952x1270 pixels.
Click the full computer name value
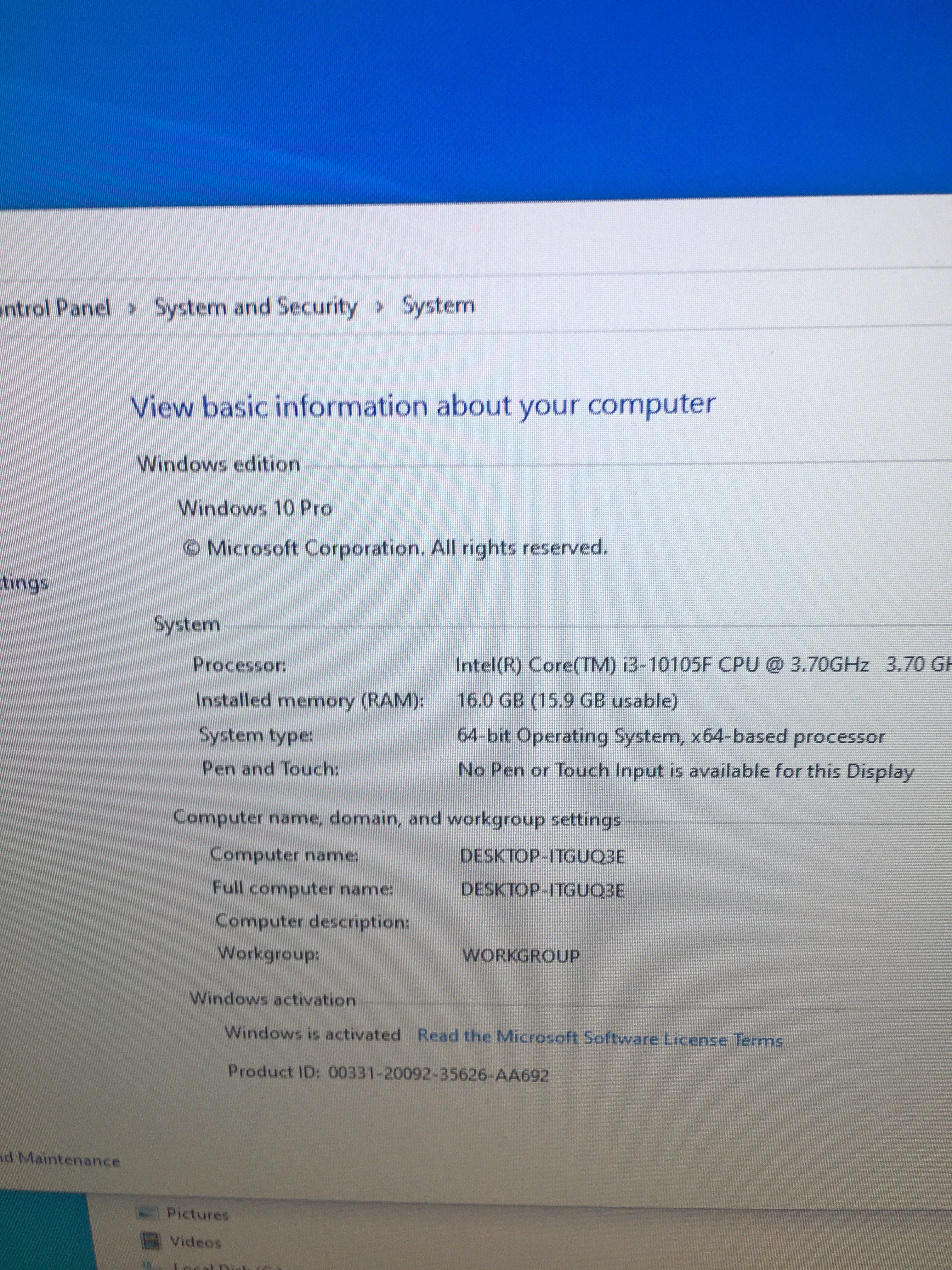click(x=542, y=890)
